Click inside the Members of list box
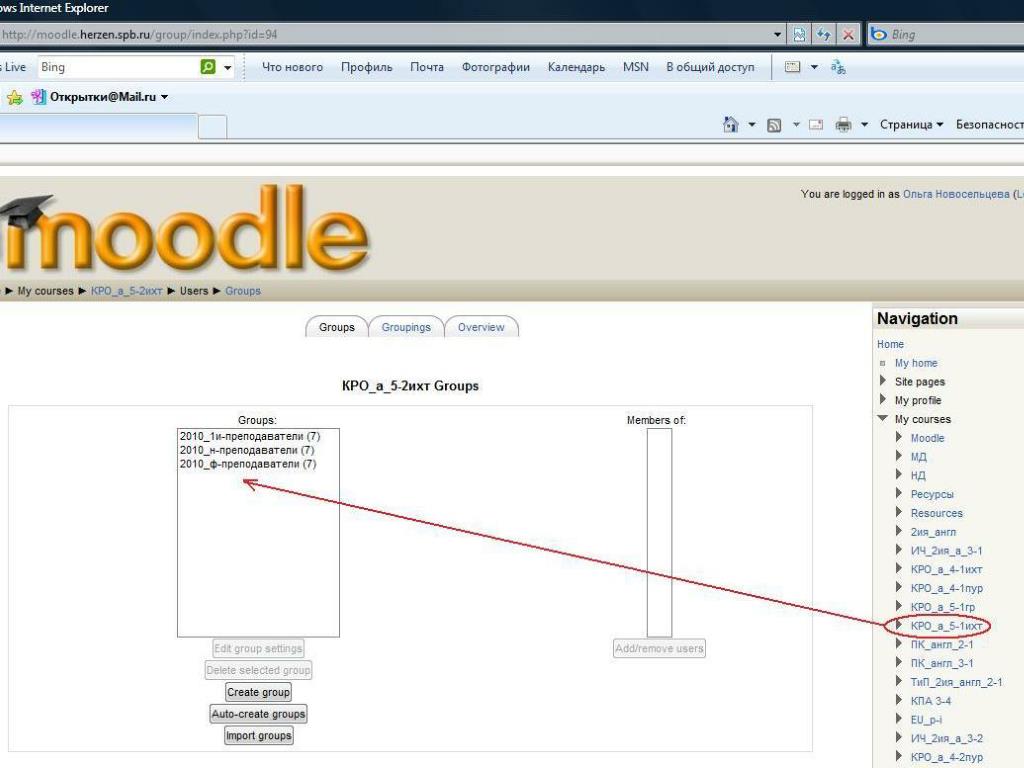Viewport: 1024px width, 768px height. click(660, 532)
